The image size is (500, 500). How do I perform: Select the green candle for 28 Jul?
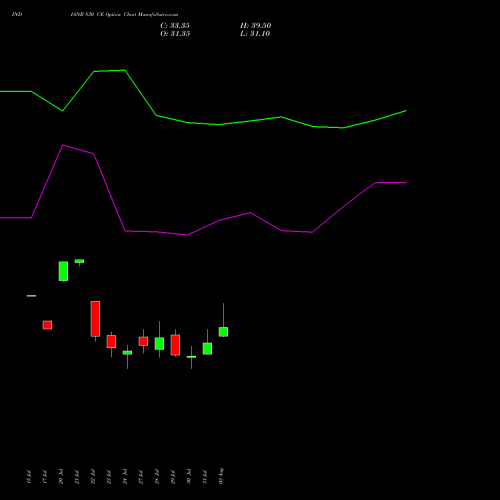(x=159, y=344)
